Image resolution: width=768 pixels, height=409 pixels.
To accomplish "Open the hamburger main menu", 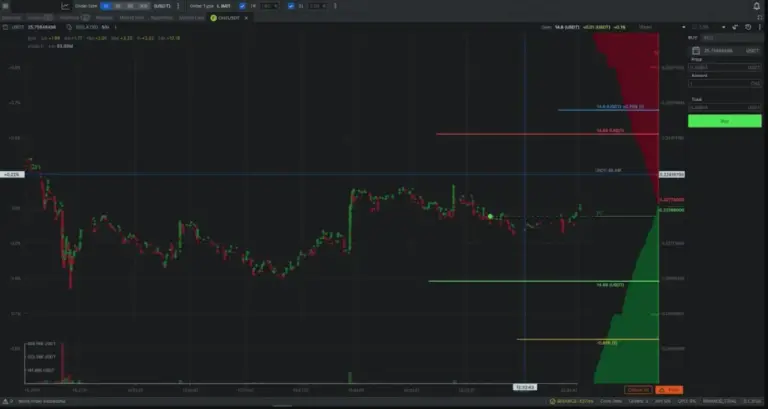I will coord(5,6).
